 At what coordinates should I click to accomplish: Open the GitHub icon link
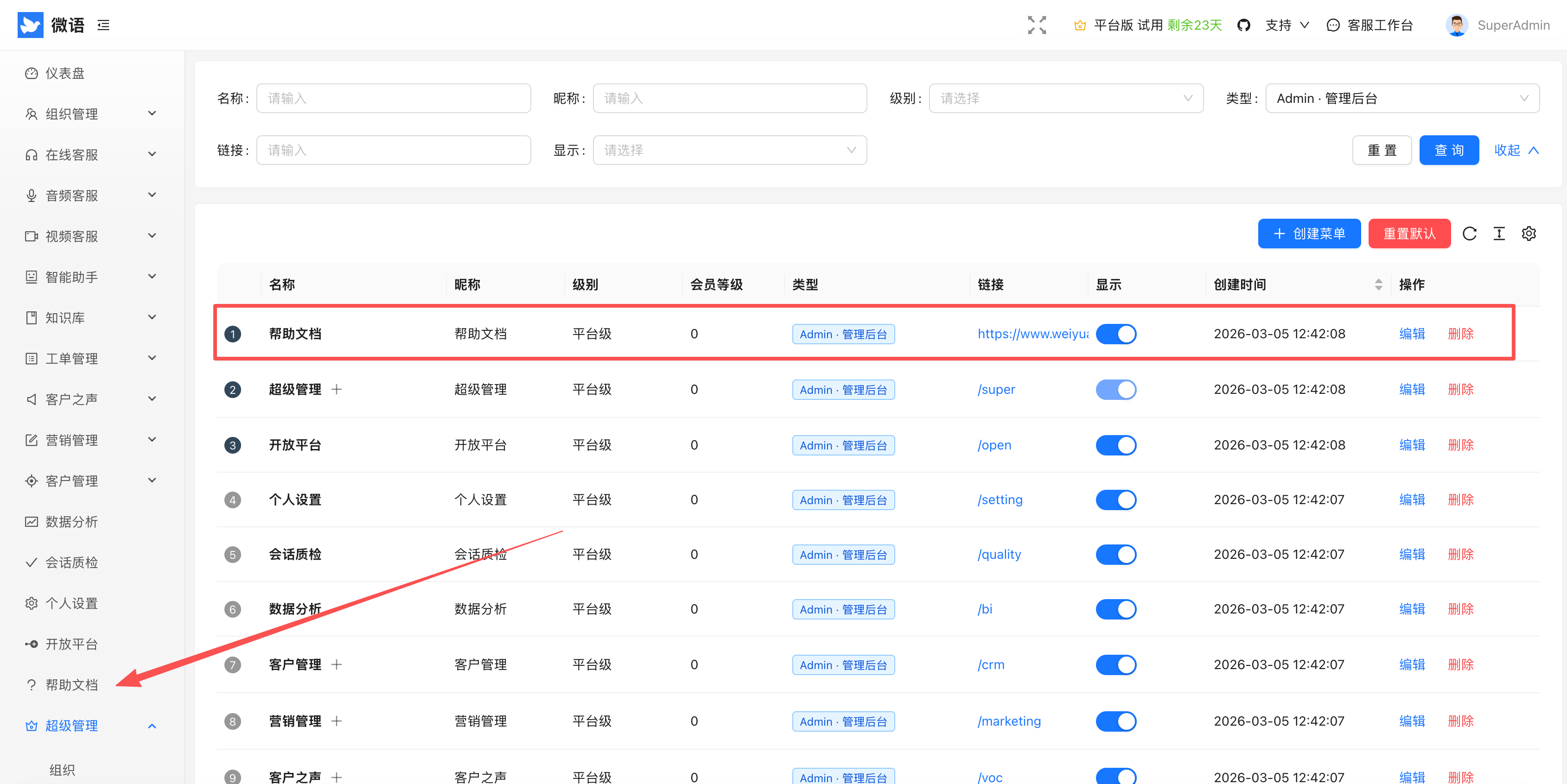tap(1243, 25)
